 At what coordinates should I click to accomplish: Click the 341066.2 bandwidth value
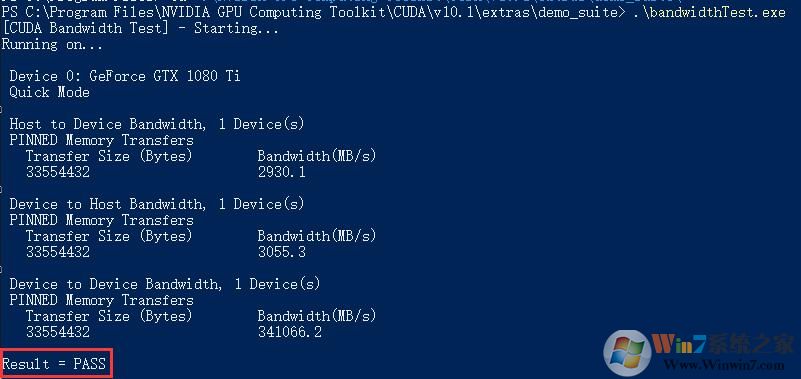coord(290,332)
